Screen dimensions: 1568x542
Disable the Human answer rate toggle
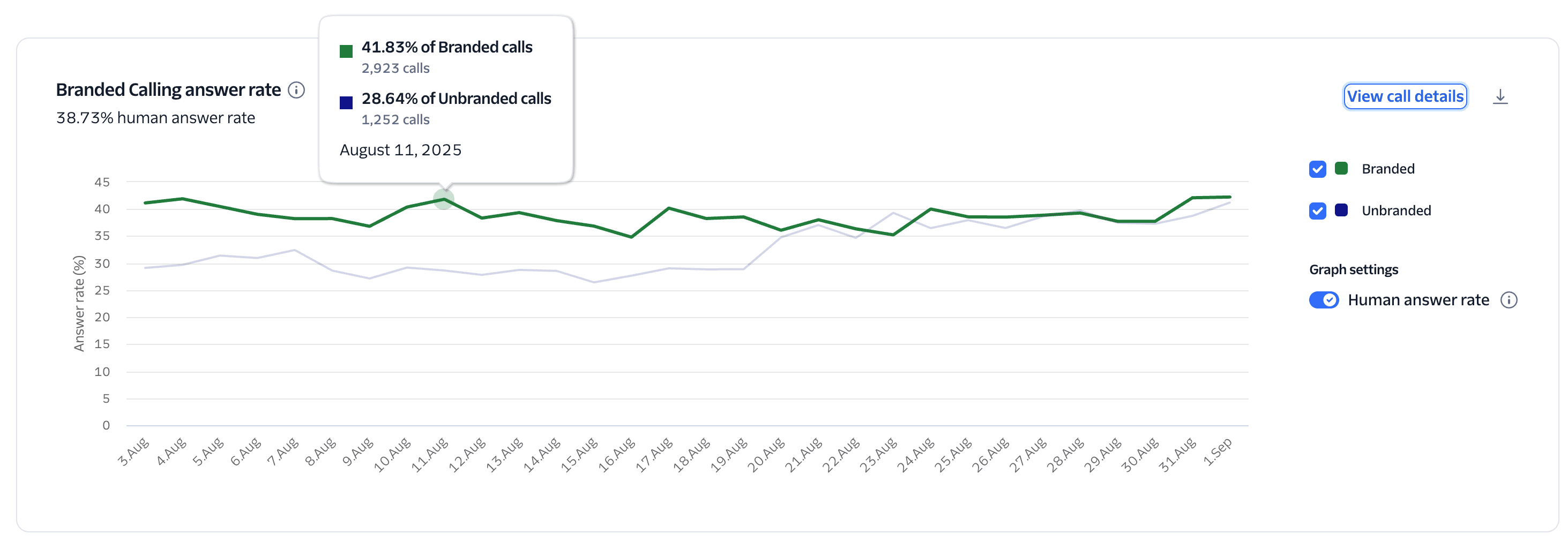[x=1324, y=299]
